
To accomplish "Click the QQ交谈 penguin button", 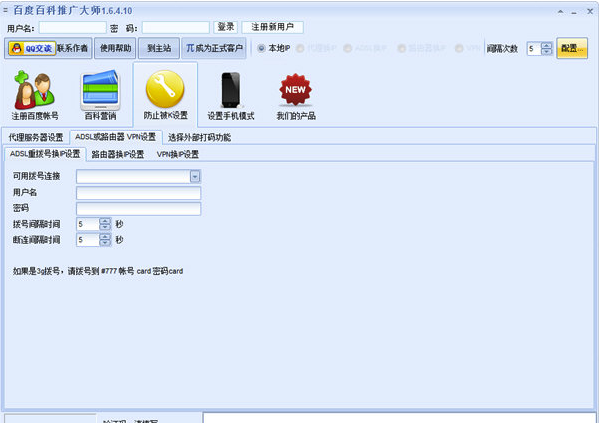I will [x=32, y=48].
